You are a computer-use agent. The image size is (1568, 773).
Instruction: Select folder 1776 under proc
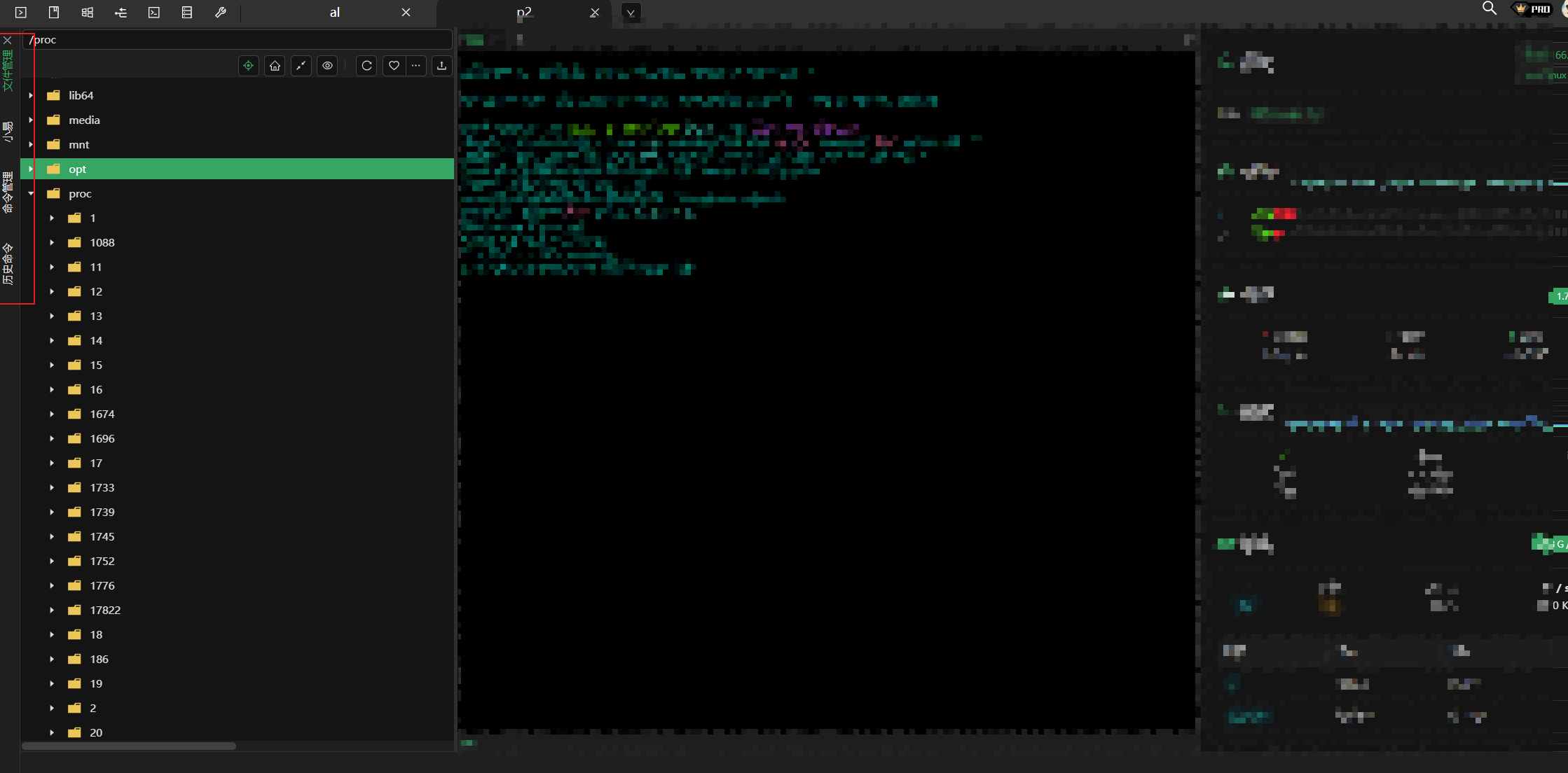click(102, 585)
